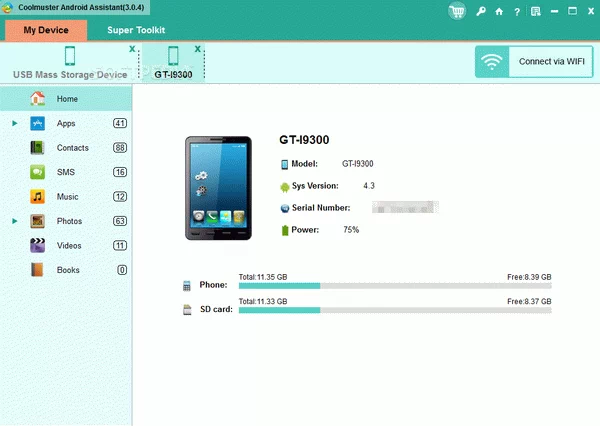Click the WiFi signal icon
This screenshot has width=600, height=426.
point(491,61)
